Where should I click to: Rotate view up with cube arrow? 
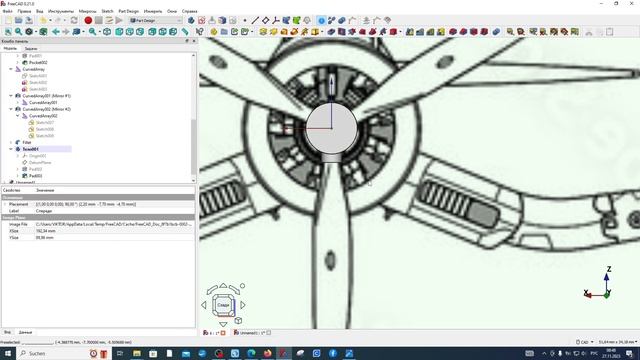click(223, 286)
